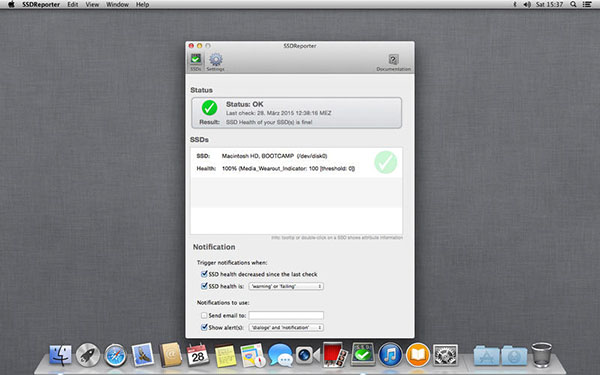Toggle 'SSD health decreased since the last check'
The width and height of the screenshot is (600, 375).
pos(204,274)
